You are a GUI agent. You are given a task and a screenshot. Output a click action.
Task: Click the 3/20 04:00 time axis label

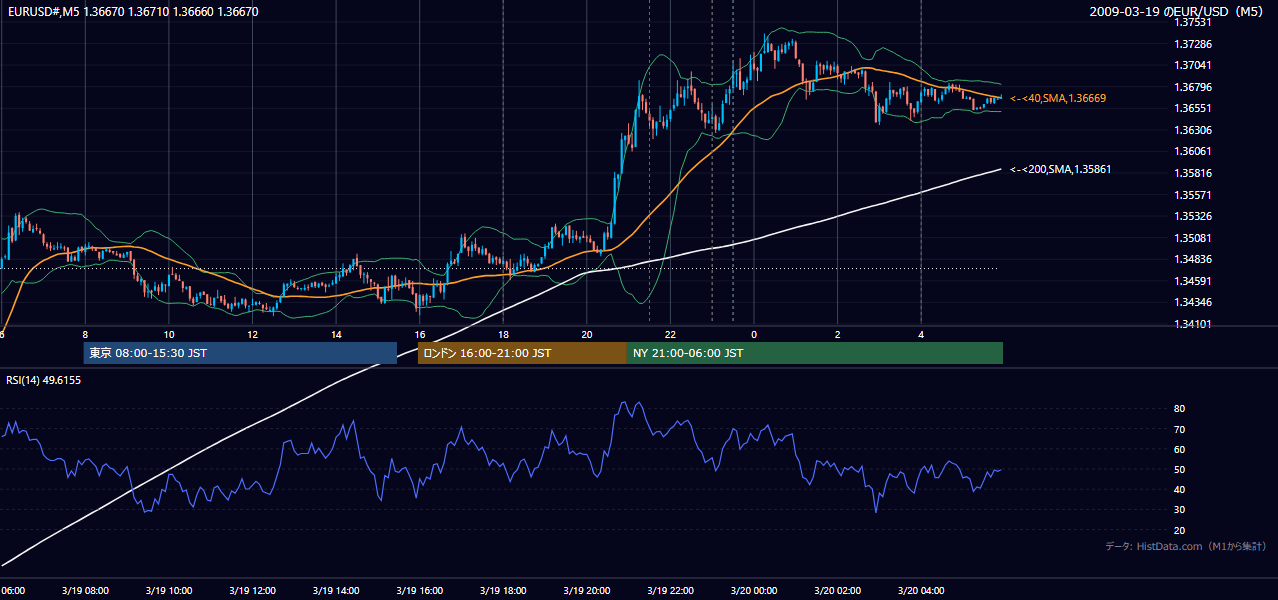(920, 590)
